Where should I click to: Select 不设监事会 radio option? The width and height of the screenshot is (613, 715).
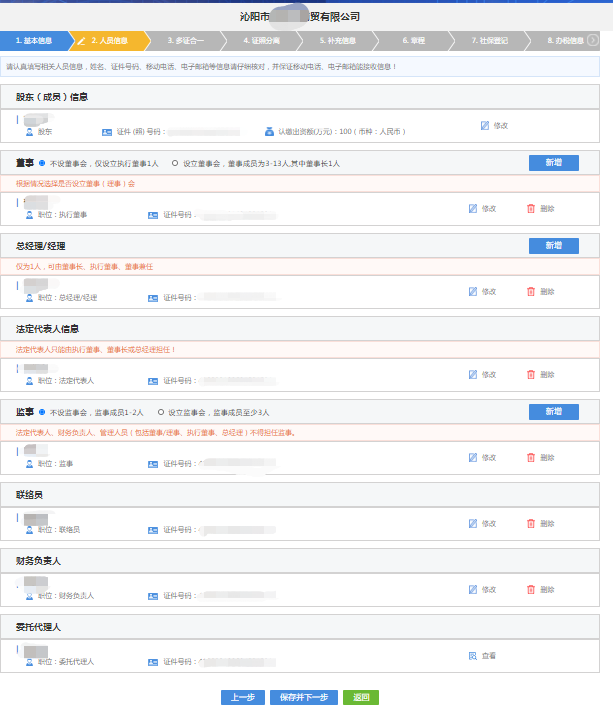[x=42, y=412]
